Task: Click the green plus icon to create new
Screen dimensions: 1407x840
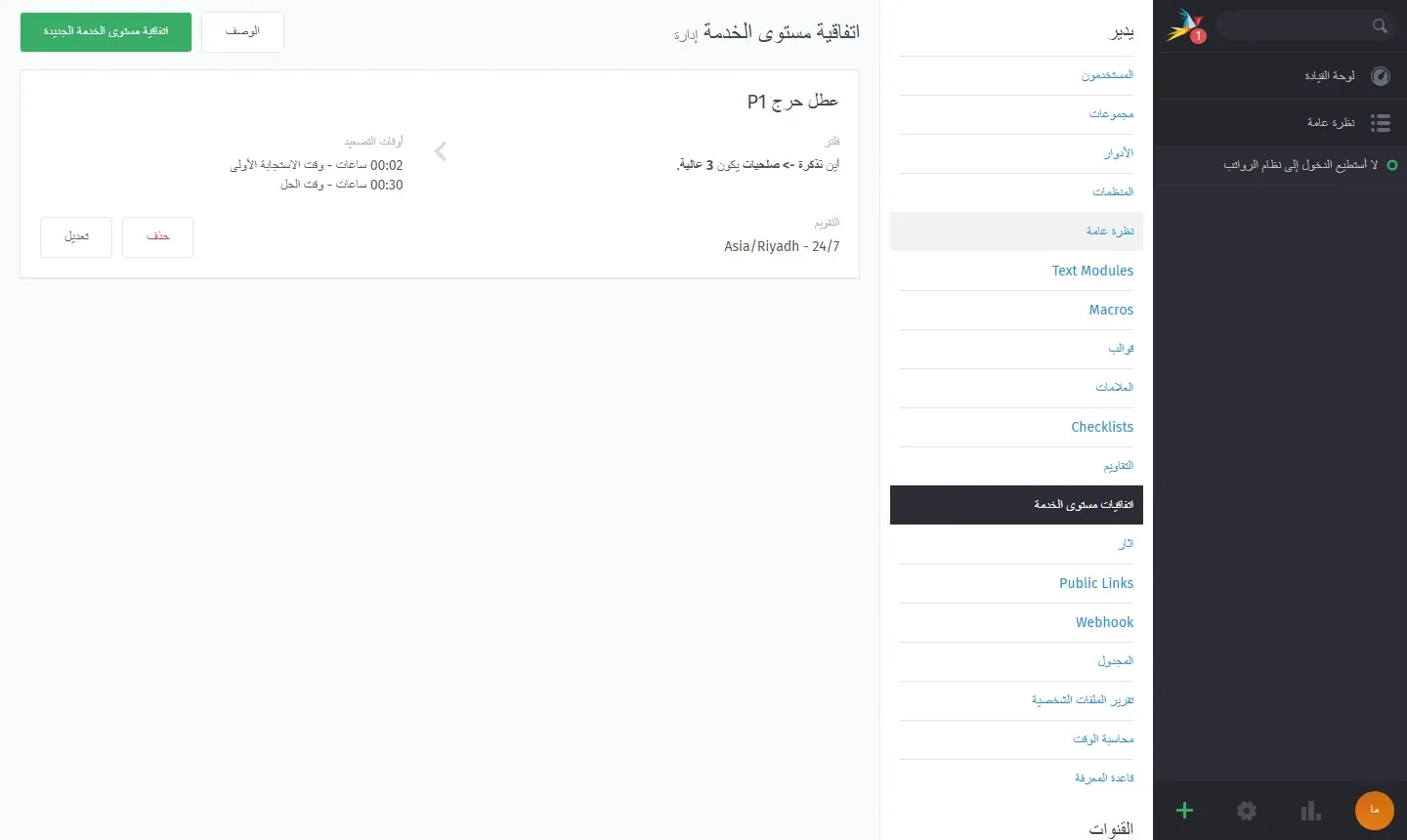Action: coord(1184,811)
